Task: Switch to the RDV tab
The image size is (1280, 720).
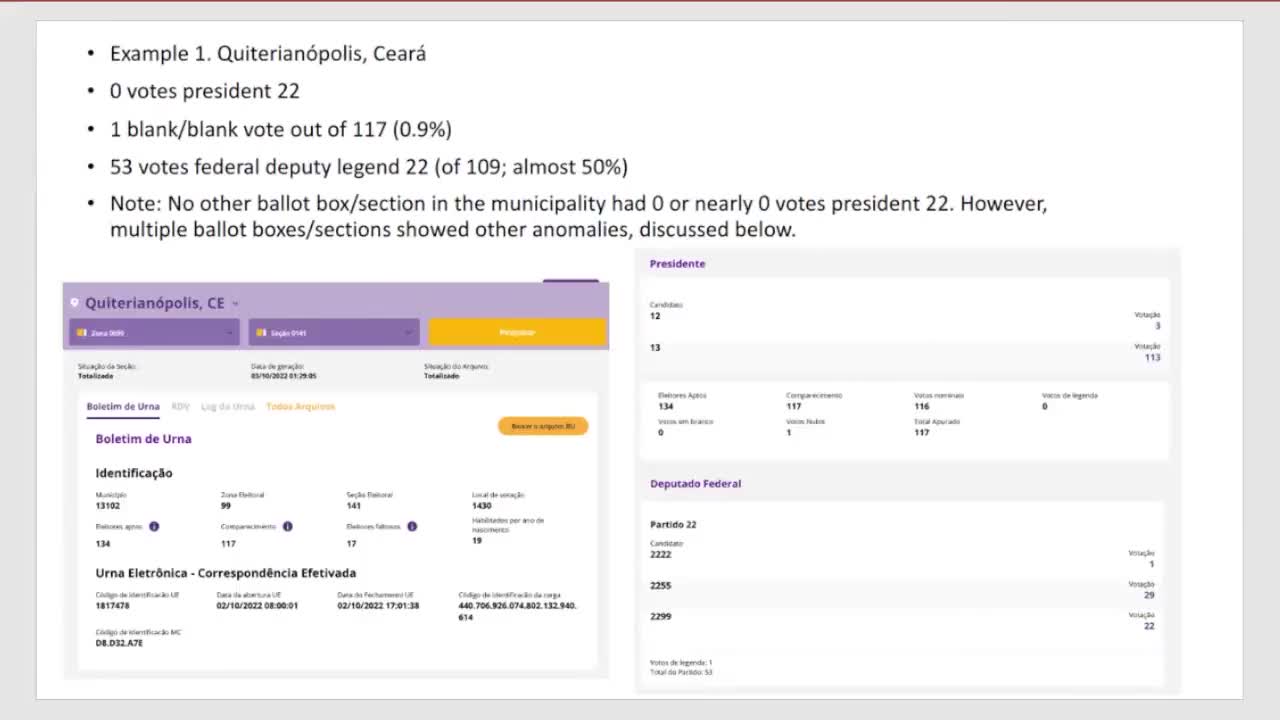Action: click(180, 407)
